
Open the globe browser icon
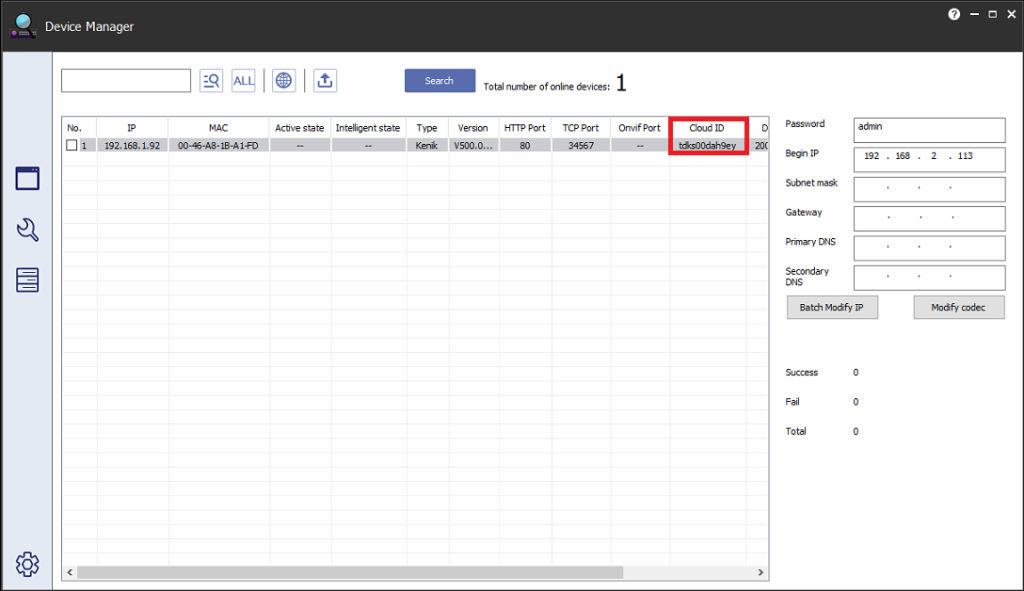(x=284, y=81)
